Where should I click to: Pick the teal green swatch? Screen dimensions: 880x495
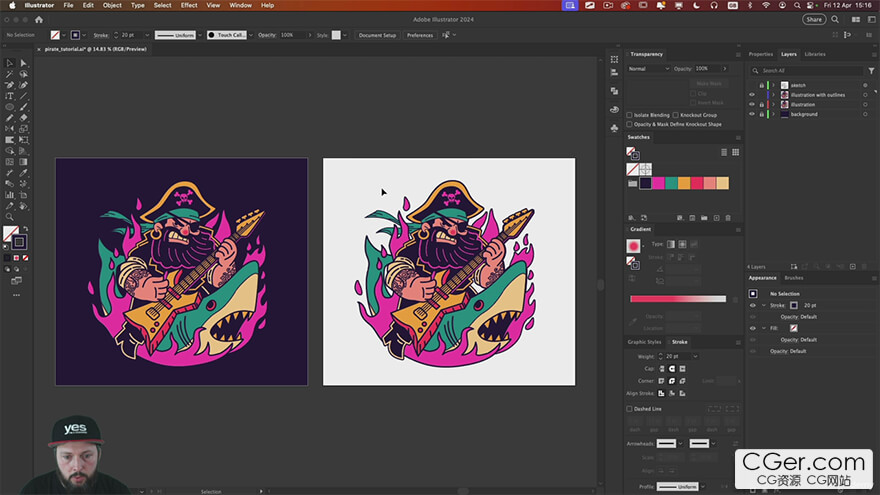coord(671,183)
